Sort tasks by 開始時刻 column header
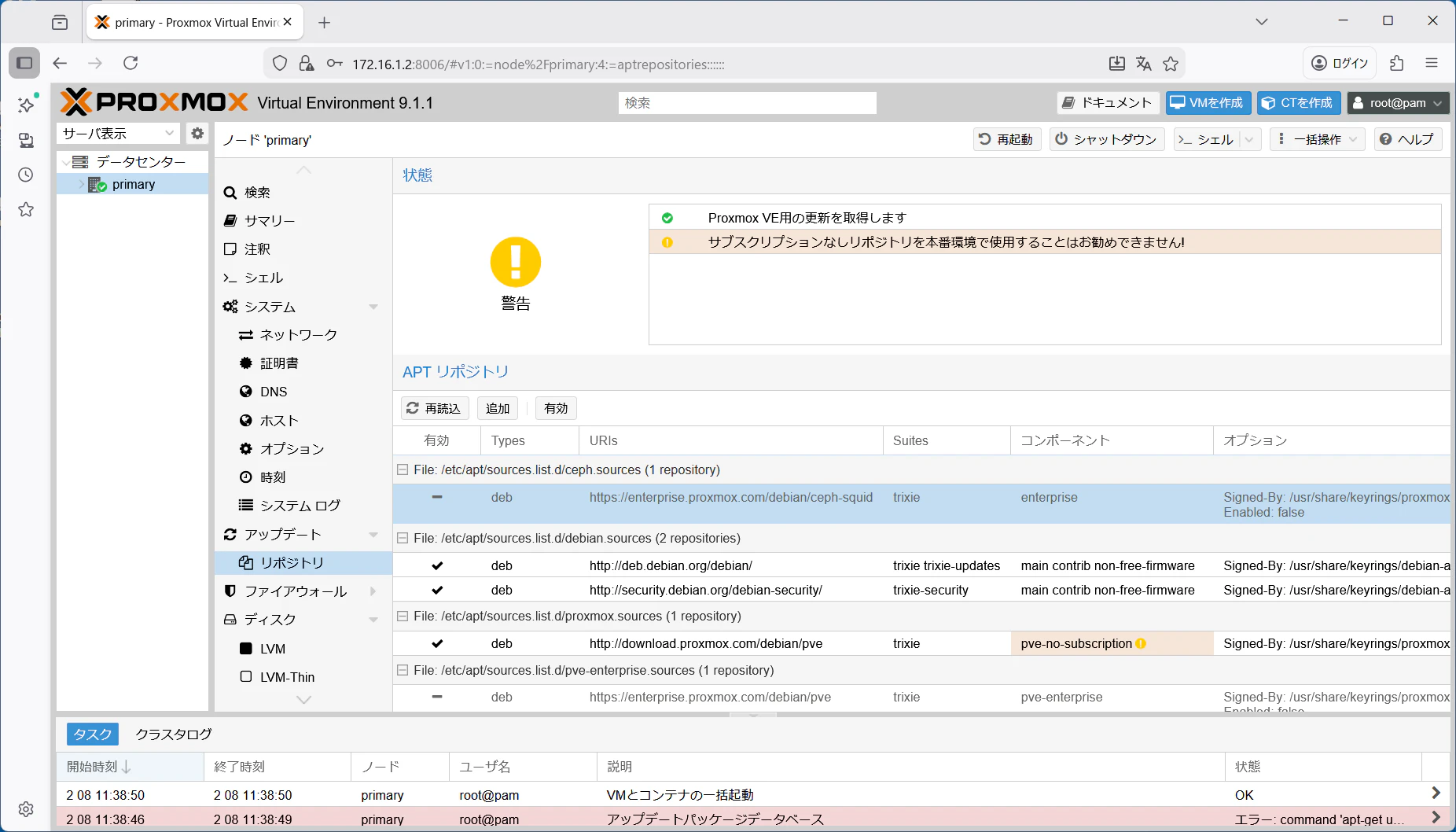 pos(130,766)
